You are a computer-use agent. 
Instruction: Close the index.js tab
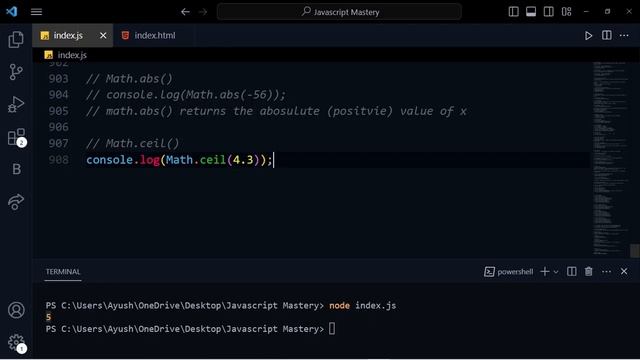click(x=103, y=36)
